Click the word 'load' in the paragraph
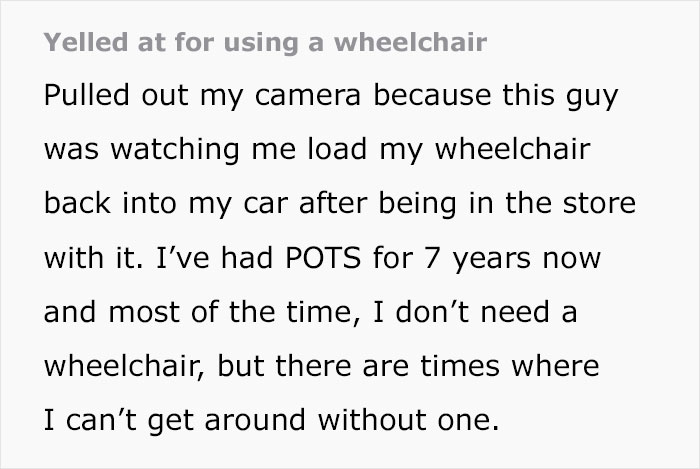Viewport: 700px width, 469px height. 337,149
